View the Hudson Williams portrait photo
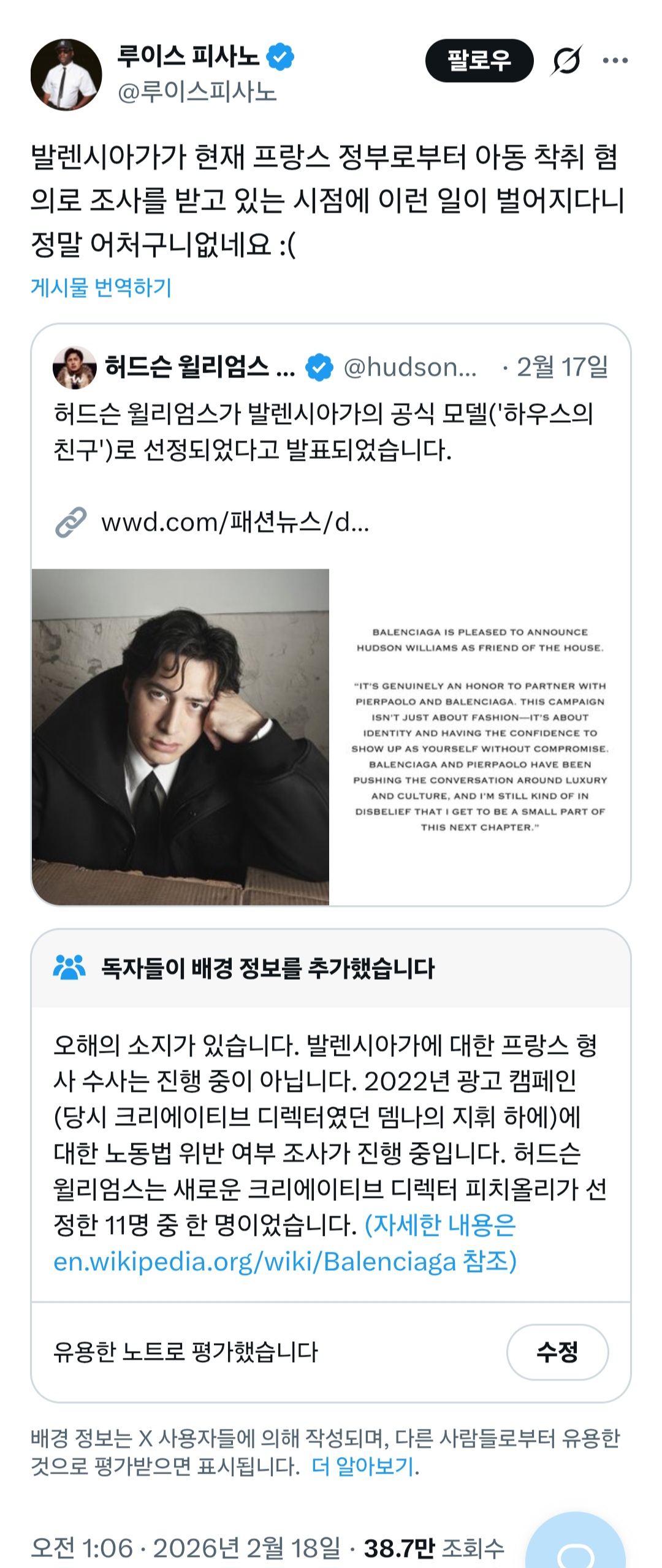Viewport: 662px width, 1568px height. pyautogui.click(x=180, y=737)
